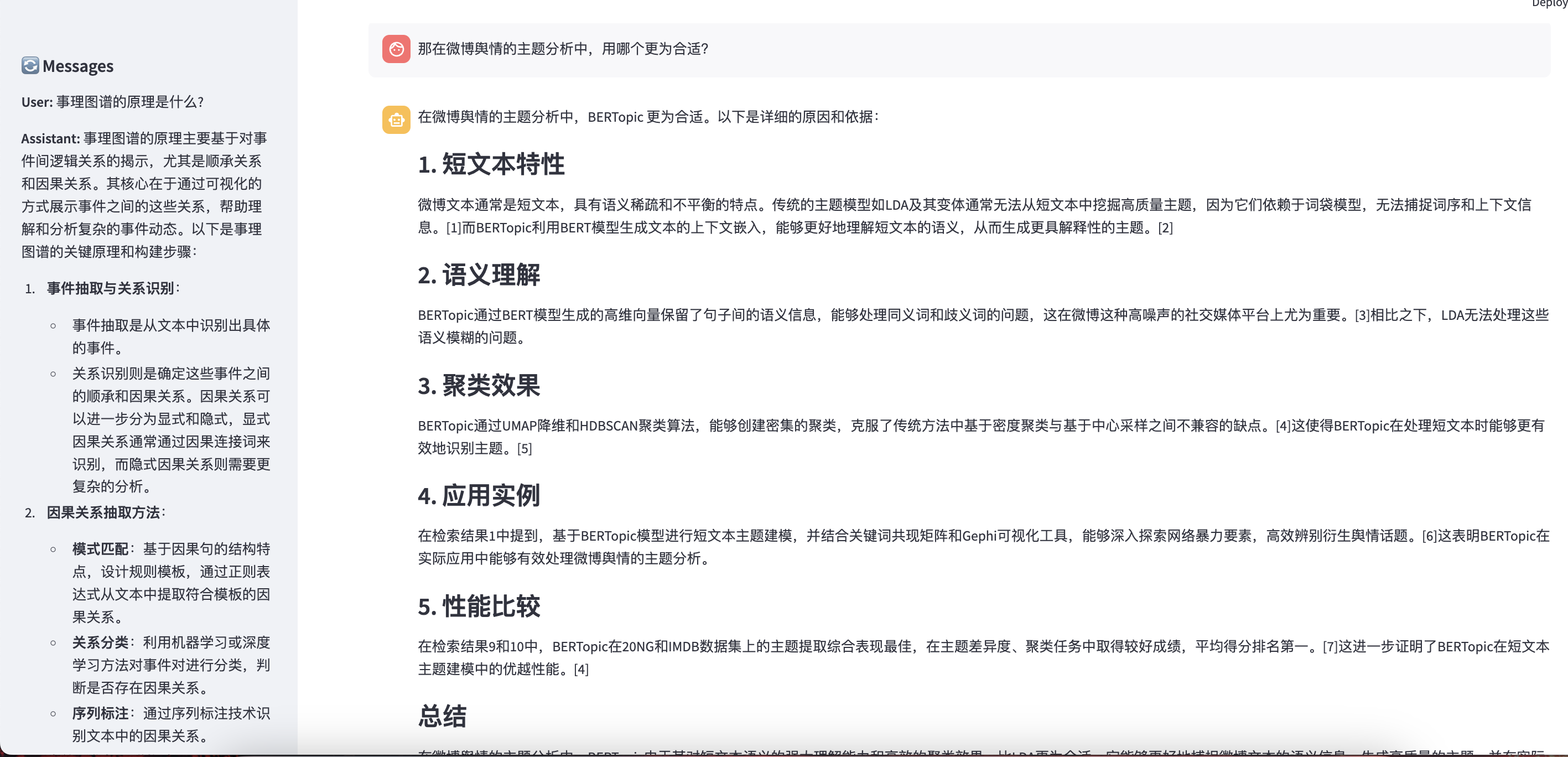Click citation [2] in 短文本特性 paragraph

coord(1165,228)
